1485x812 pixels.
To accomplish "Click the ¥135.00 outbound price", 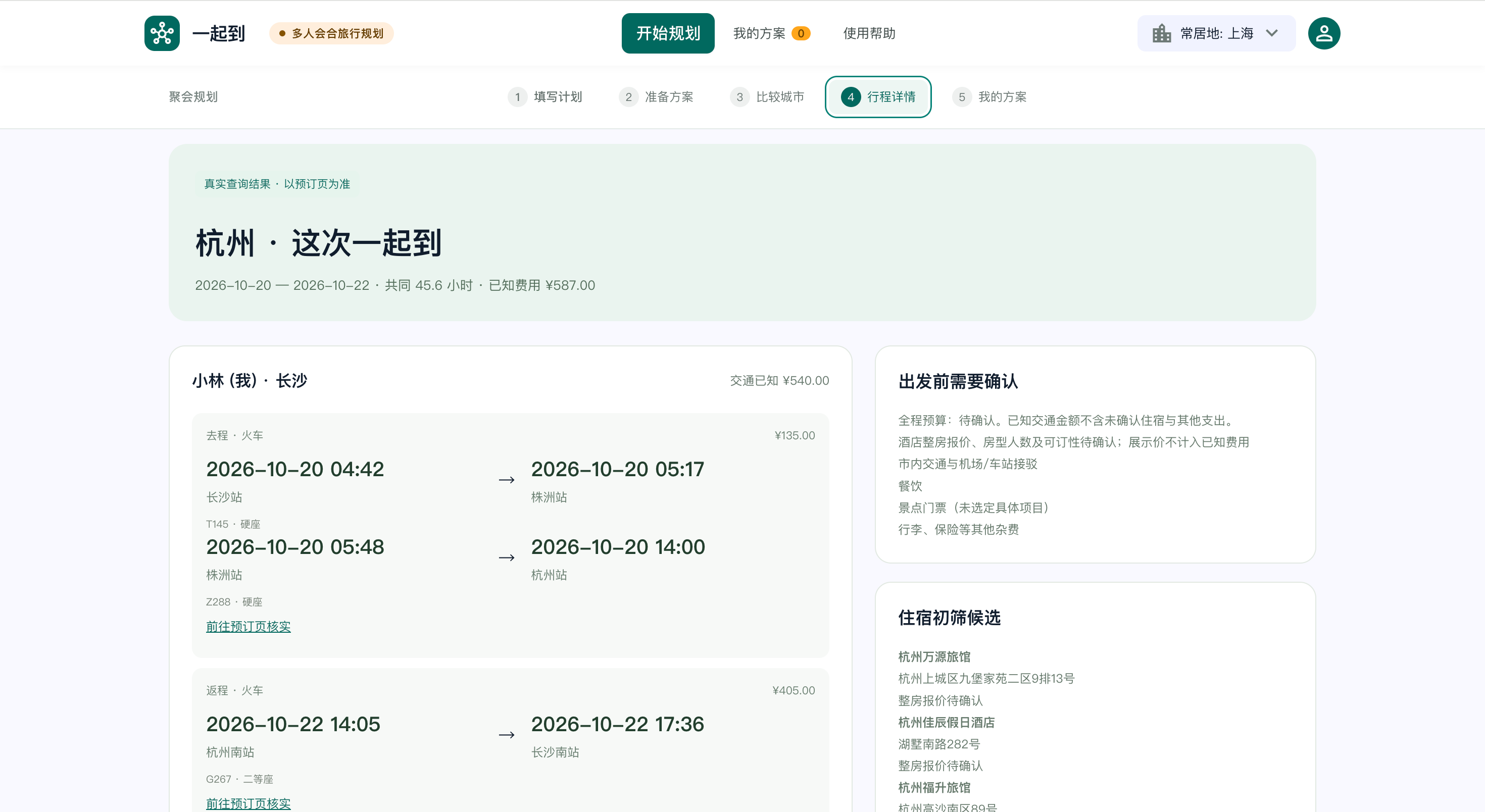I will (795, 435).
